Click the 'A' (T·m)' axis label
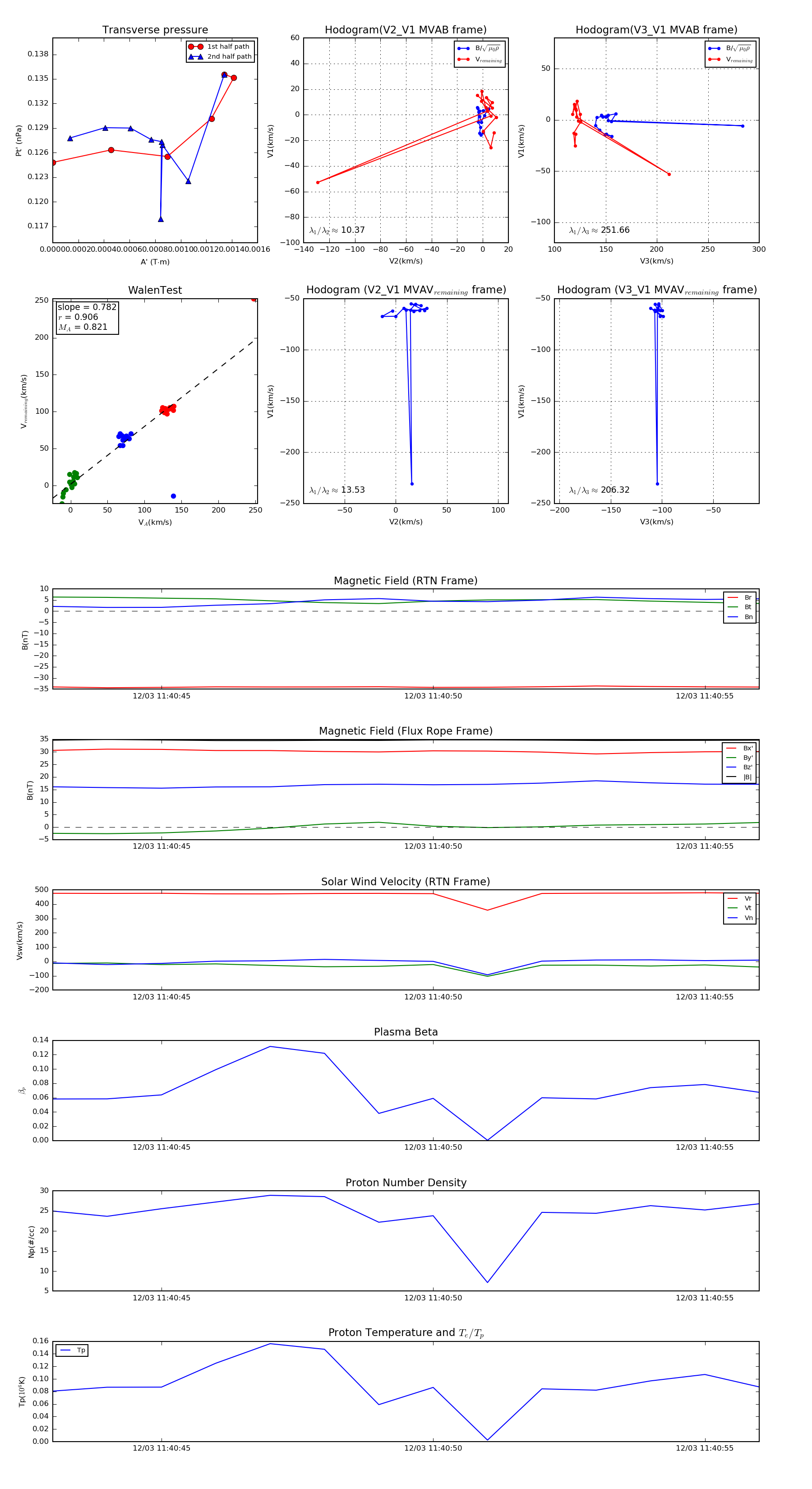The image size is (812, 1489). pyautogui.click(x=155, y=262)
